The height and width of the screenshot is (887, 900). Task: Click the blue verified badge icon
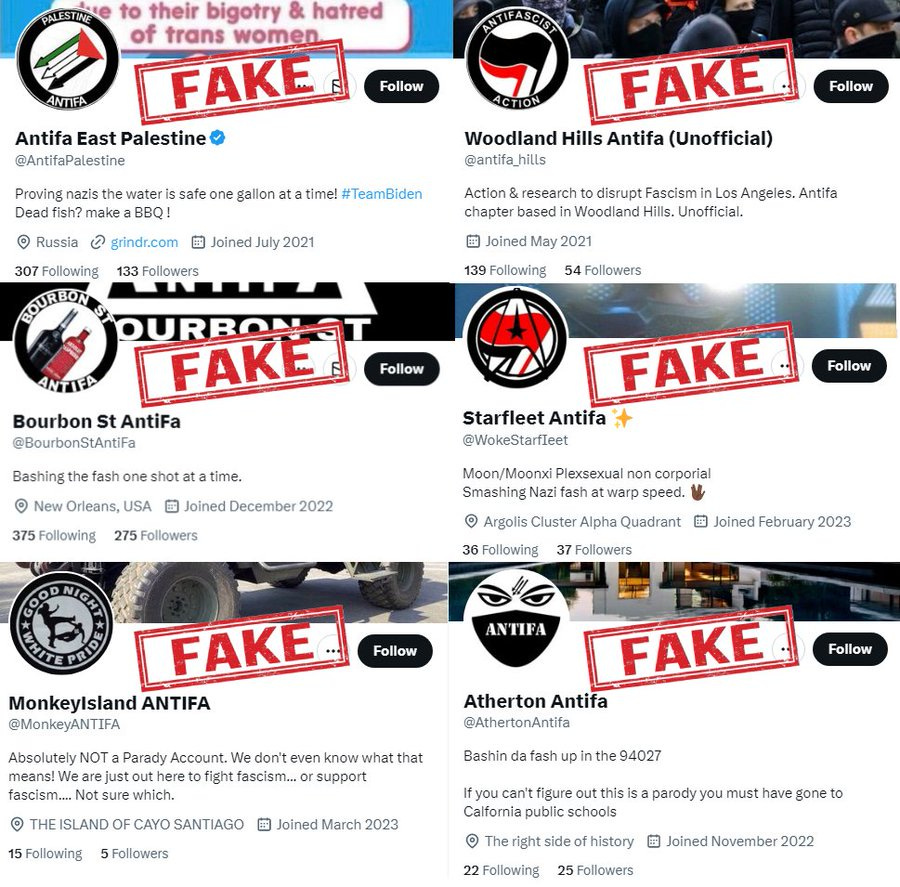[218, 138]
